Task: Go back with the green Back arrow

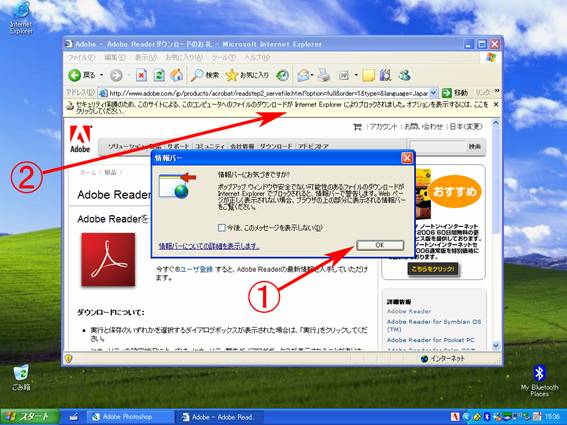Action: point(75,75)
